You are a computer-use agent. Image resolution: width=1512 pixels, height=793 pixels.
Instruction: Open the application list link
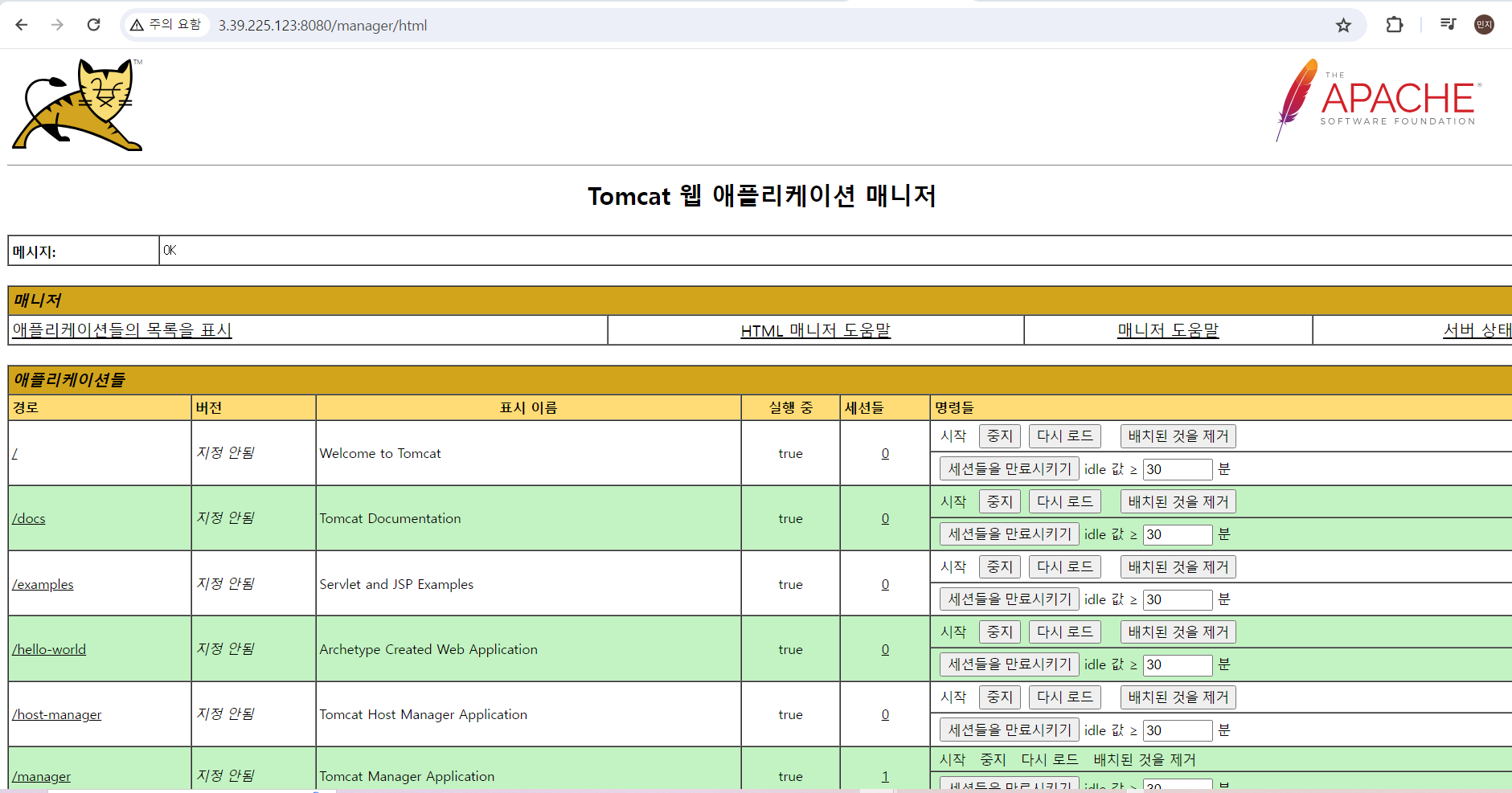tap(122, 330)
